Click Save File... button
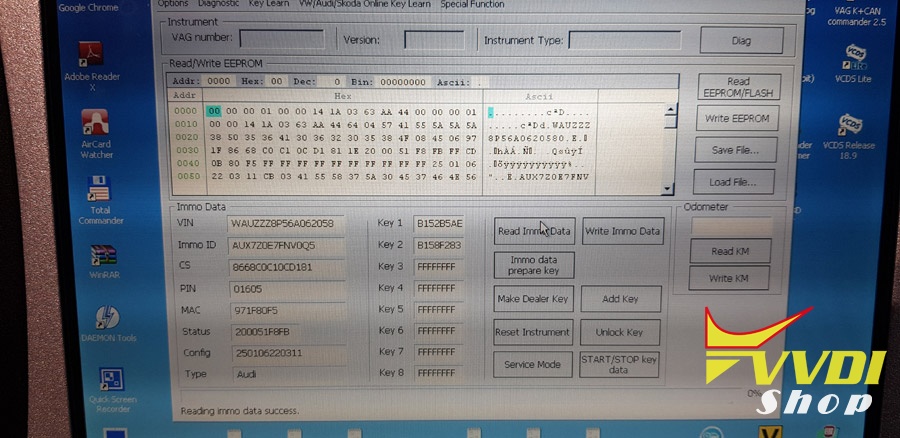 point(735,150)
